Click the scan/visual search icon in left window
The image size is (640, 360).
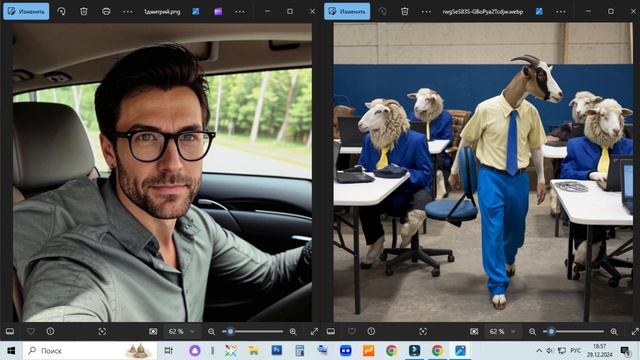point(102,331)
